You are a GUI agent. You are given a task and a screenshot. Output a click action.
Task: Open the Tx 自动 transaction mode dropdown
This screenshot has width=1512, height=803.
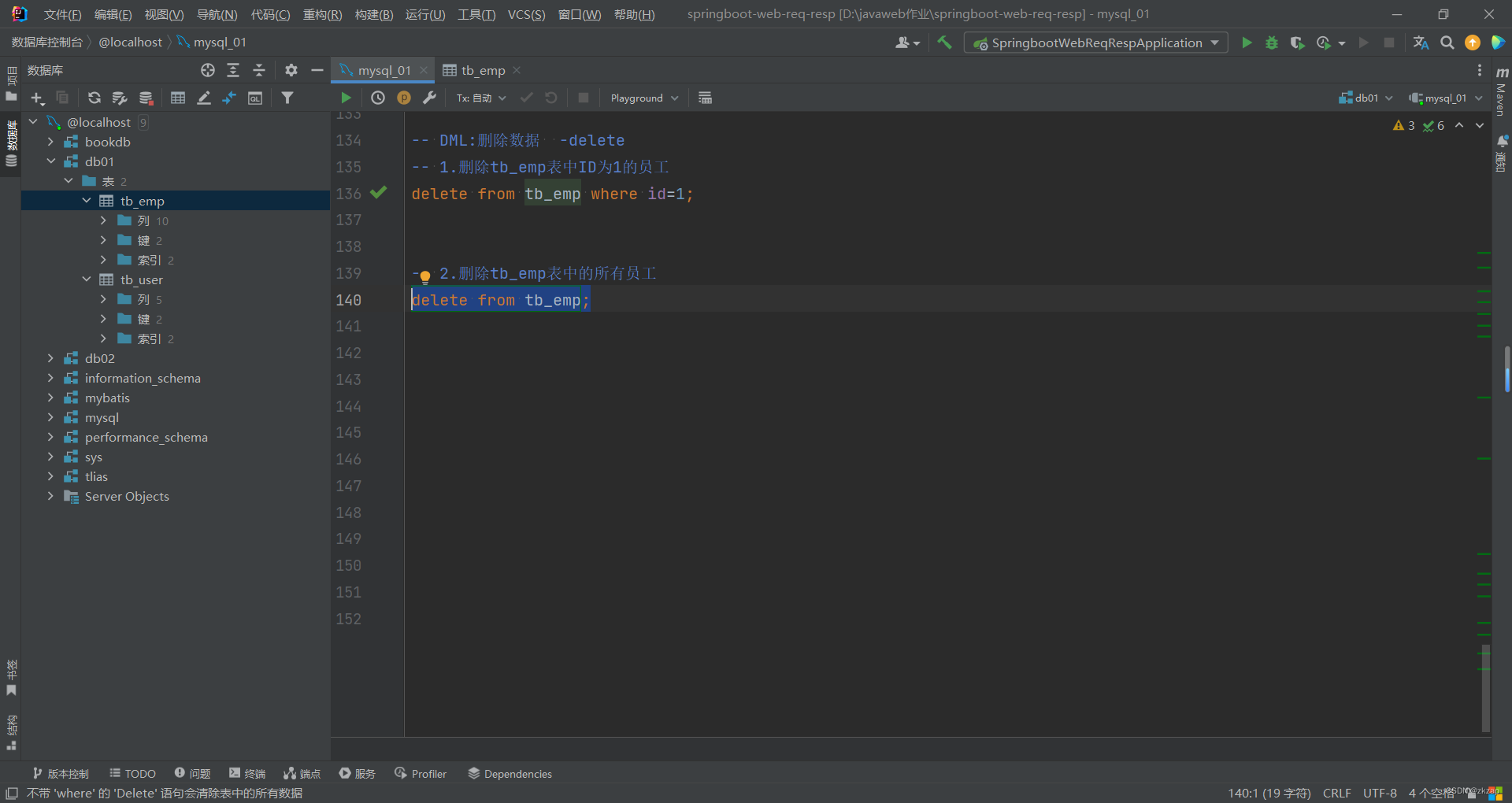coord(480,98)
